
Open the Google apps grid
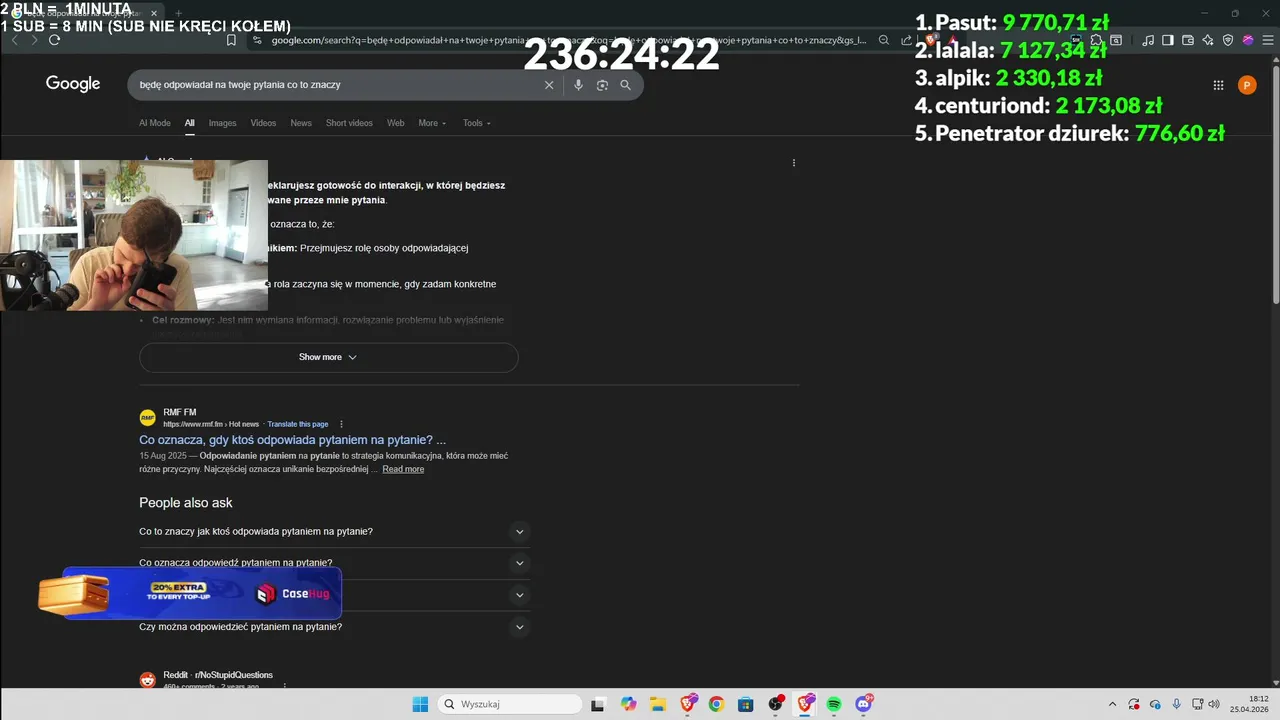click(x=1218, y=85)
